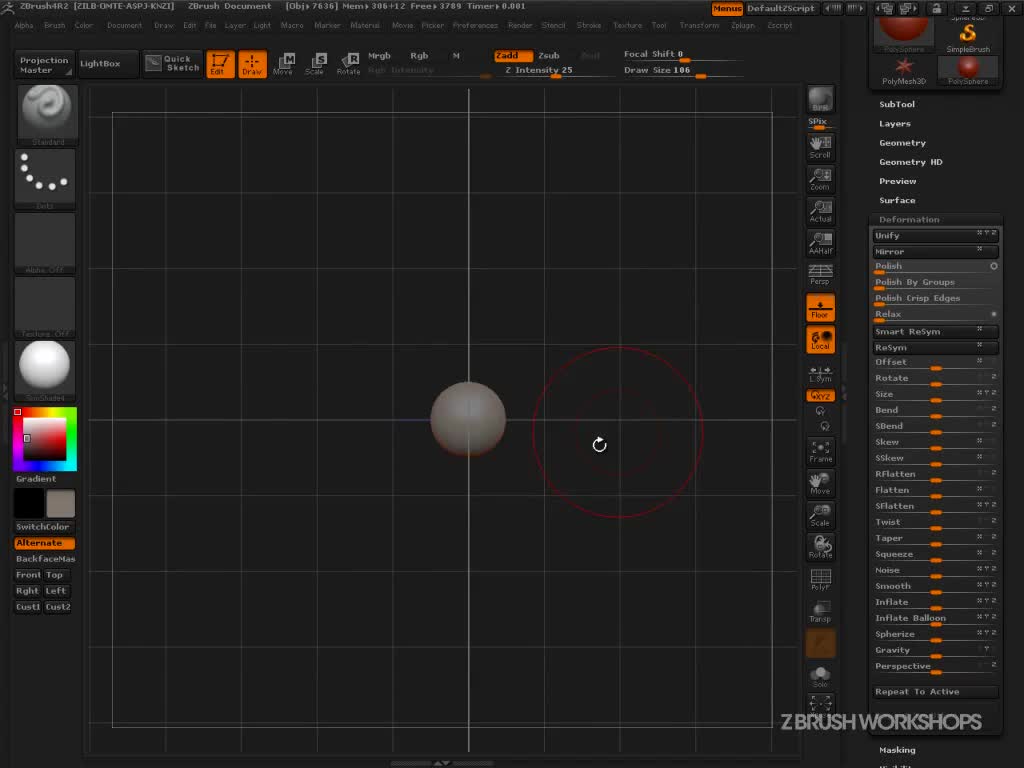Expand the Masking section

click(x=897, y=750)
